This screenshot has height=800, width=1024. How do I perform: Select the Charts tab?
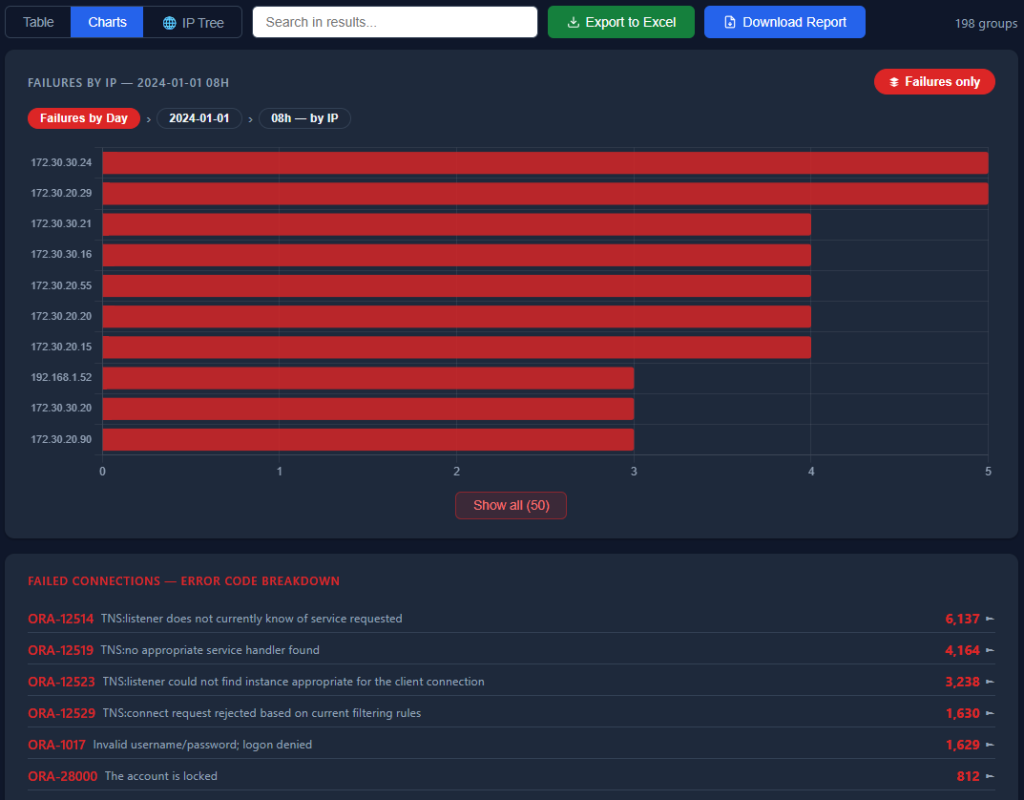107,22
